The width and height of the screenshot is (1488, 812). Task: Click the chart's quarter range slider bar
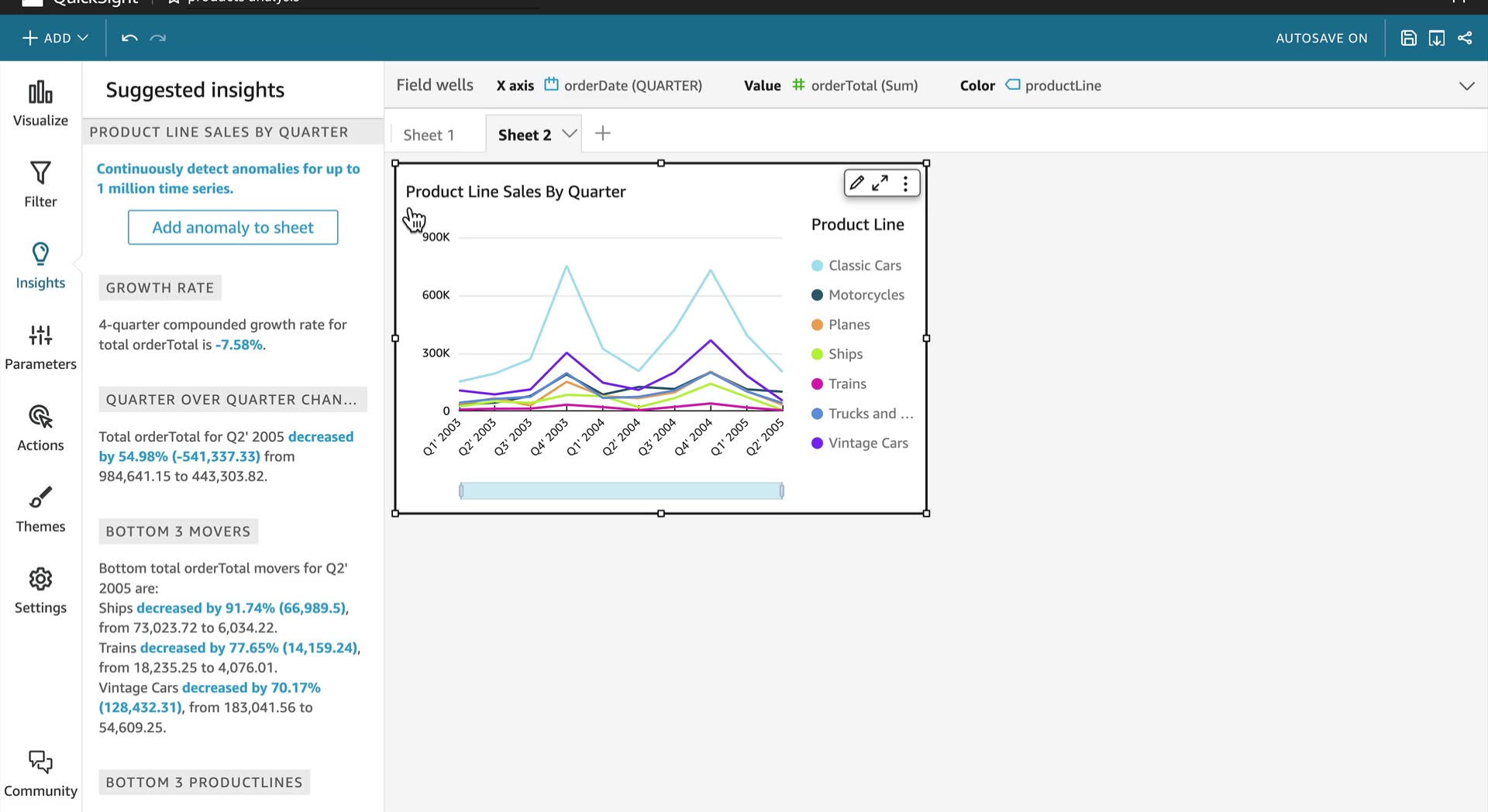point(622,490)
